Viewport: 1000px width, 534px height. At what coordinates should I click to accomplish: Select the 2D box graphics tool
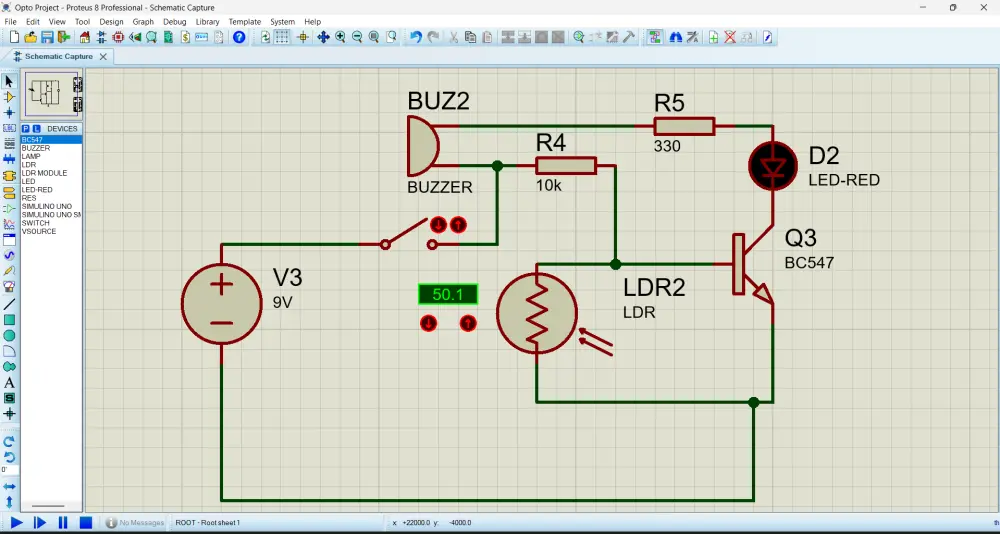[9, 320]
